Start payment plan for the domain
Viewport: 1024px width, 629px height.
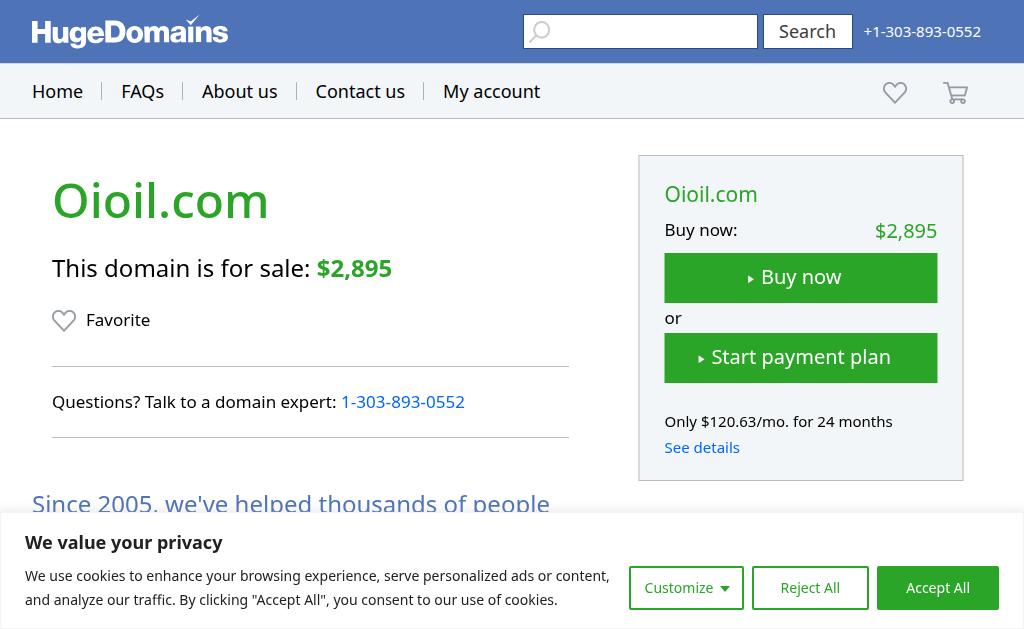800,358
